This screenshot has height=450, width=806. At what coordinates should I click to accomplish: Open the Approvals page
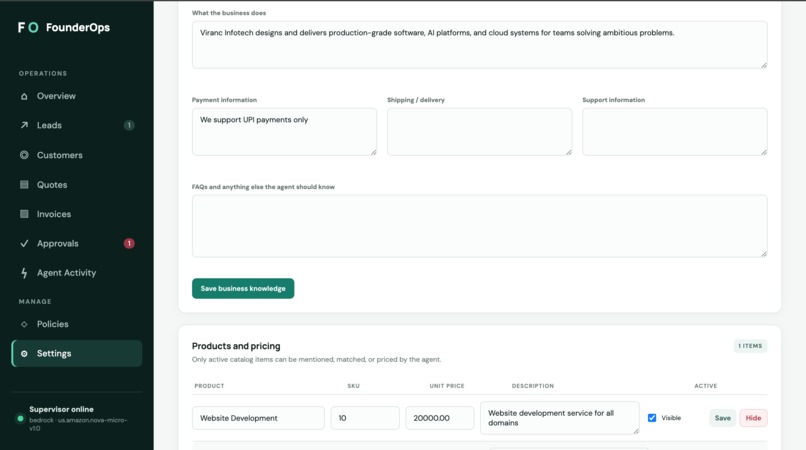[x=77, y=243]
